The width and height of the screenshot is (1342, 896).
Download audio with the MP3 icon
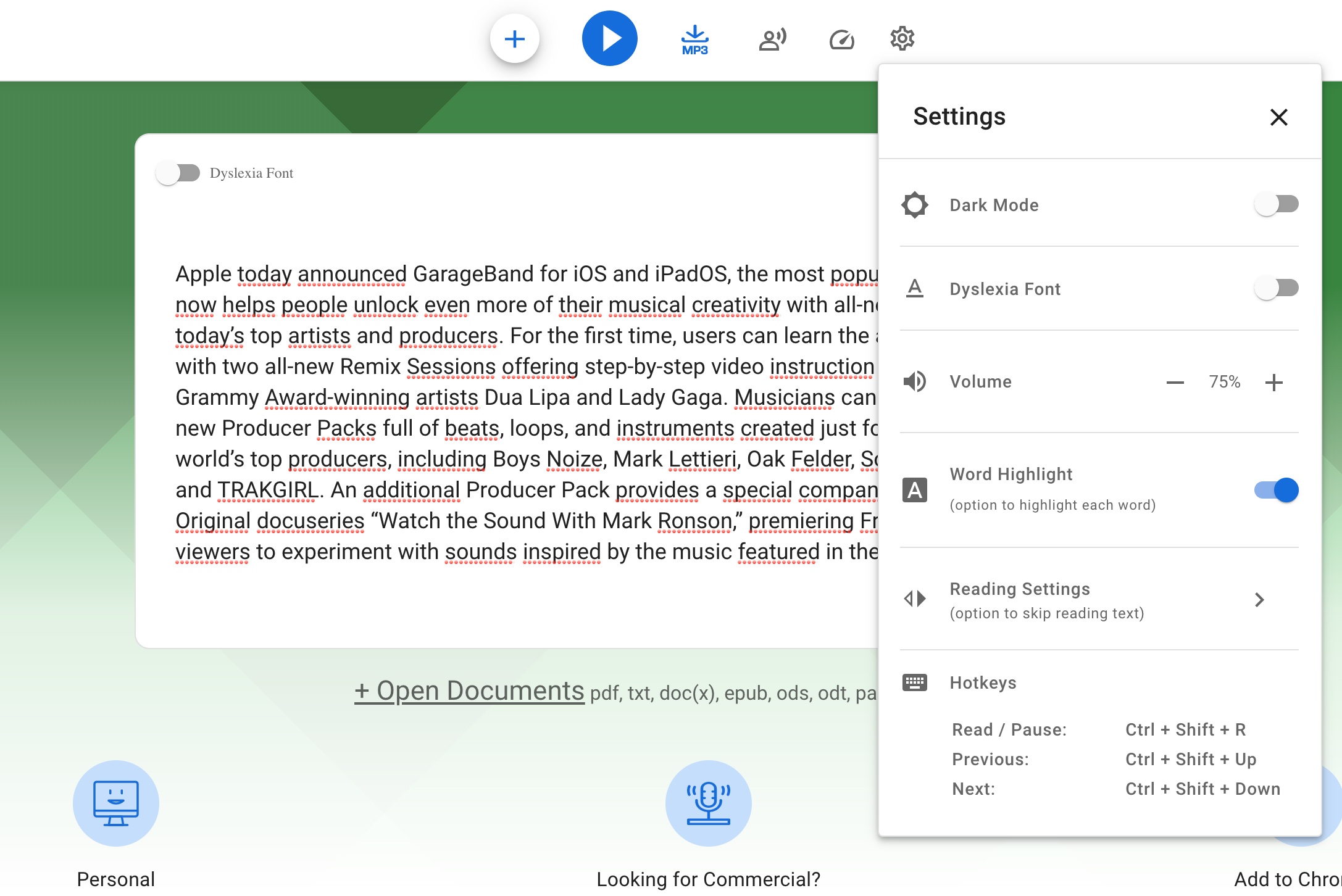point(694,40)
